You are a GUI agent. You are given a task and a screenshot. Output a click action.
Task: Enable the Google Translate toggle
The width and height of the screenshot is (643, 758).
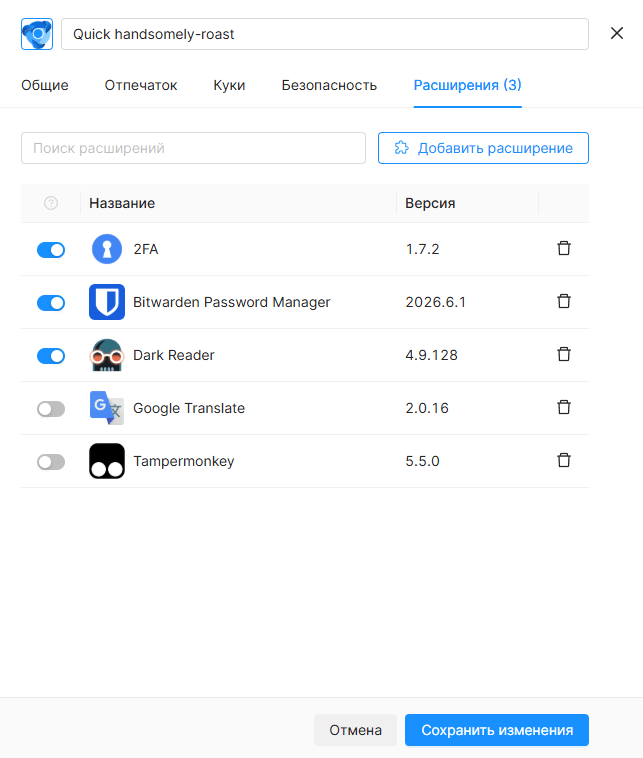pyautogui.click(x=51, y=409)
